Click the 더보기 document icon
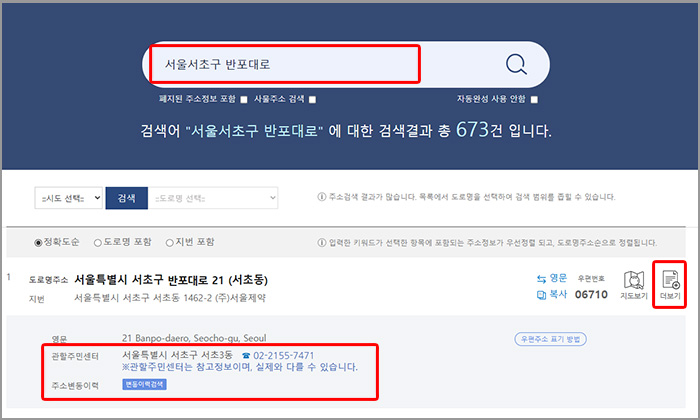Viewport: 700px width, 420px height. (x=671, y=280)
